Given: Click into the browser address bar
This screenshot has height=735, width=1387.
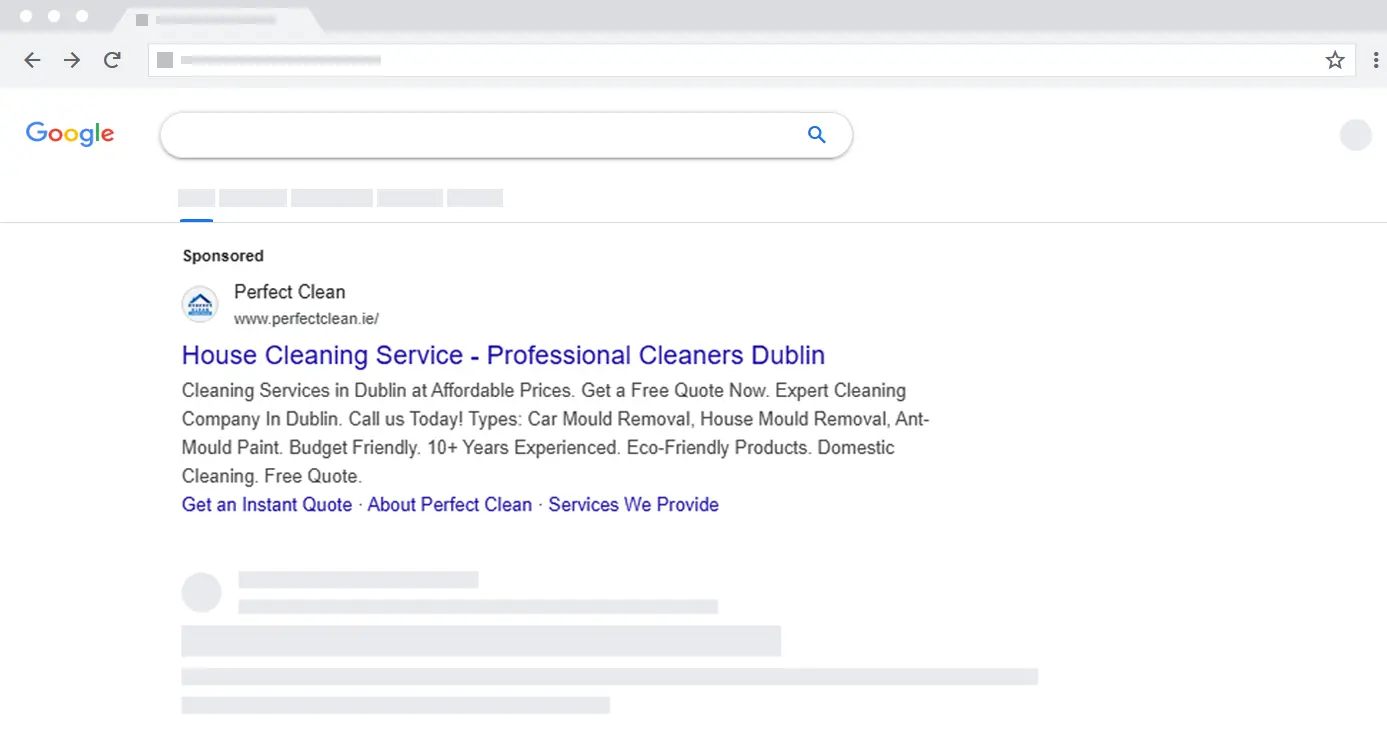Looking at the screenshot, I should pos(700,61).
